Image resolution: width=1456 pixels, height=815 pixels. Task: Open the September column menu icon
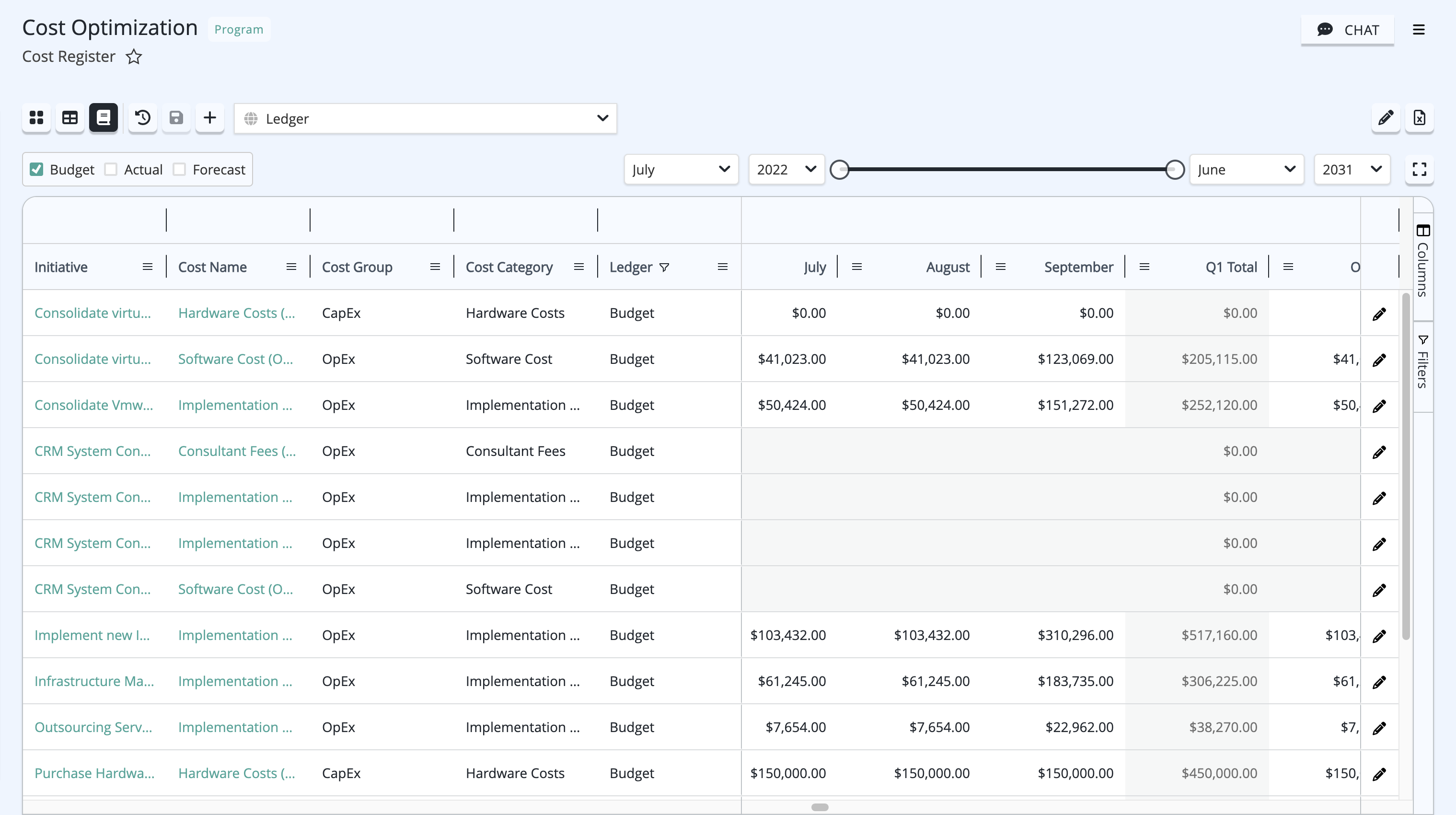click(1144, 267)
